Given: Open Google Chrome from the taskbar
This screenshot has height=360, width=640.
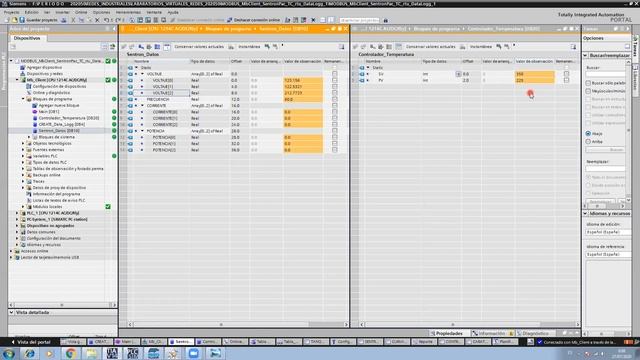Looking at the screenshot, I should (70, 353).
